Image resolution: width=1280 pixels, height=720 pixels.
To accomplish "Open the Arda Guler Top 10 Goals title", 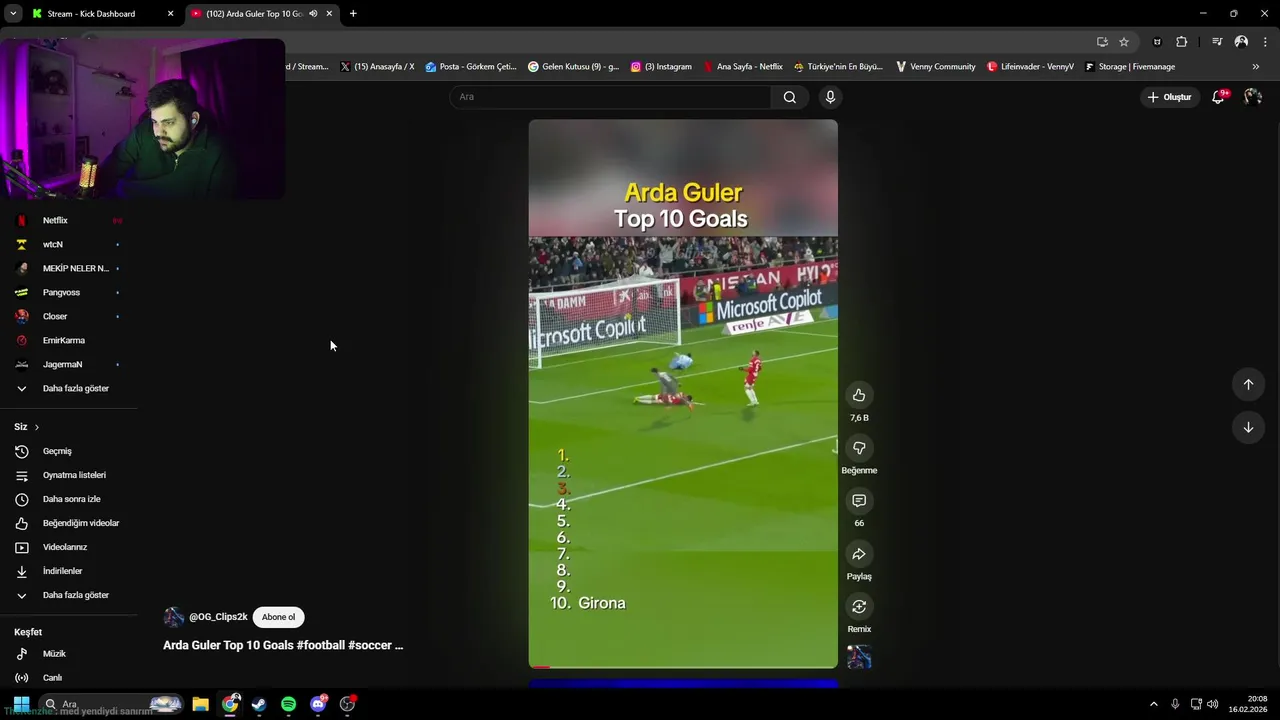I will point(283,645).
